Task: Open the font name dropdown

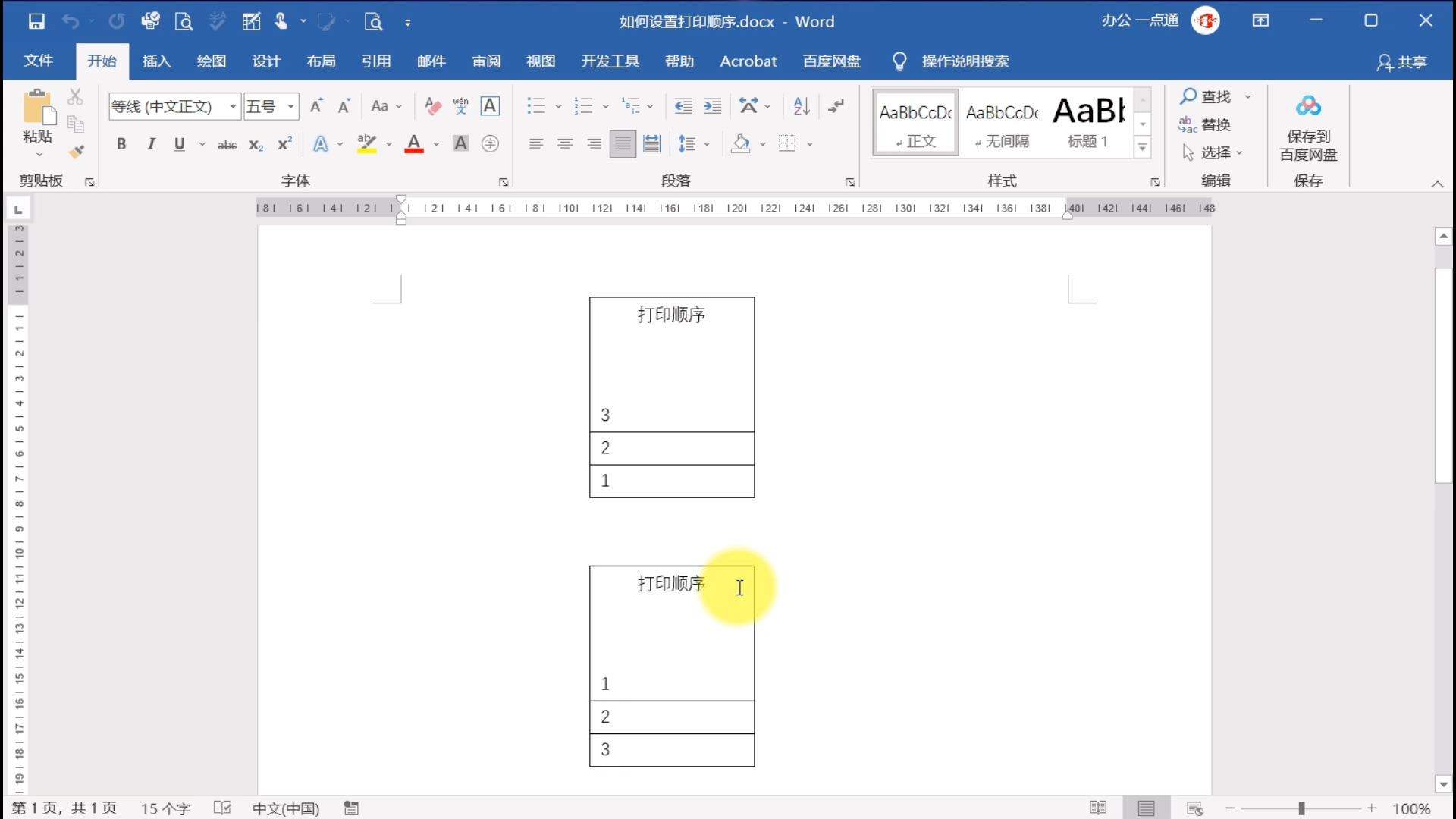Action: click(233, 107)
